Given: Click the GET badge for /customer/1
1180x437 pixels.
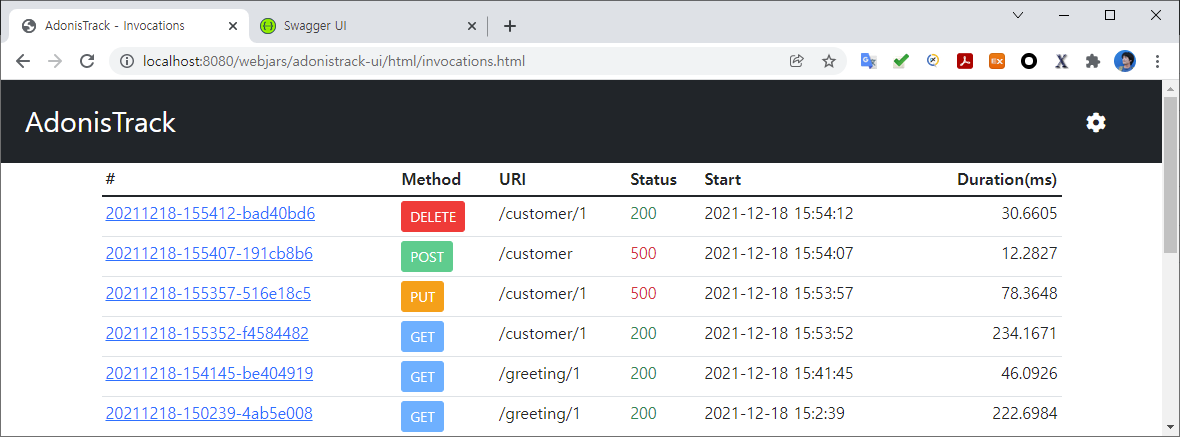Looking at the screenshot, I should click(x=422, y=336).
